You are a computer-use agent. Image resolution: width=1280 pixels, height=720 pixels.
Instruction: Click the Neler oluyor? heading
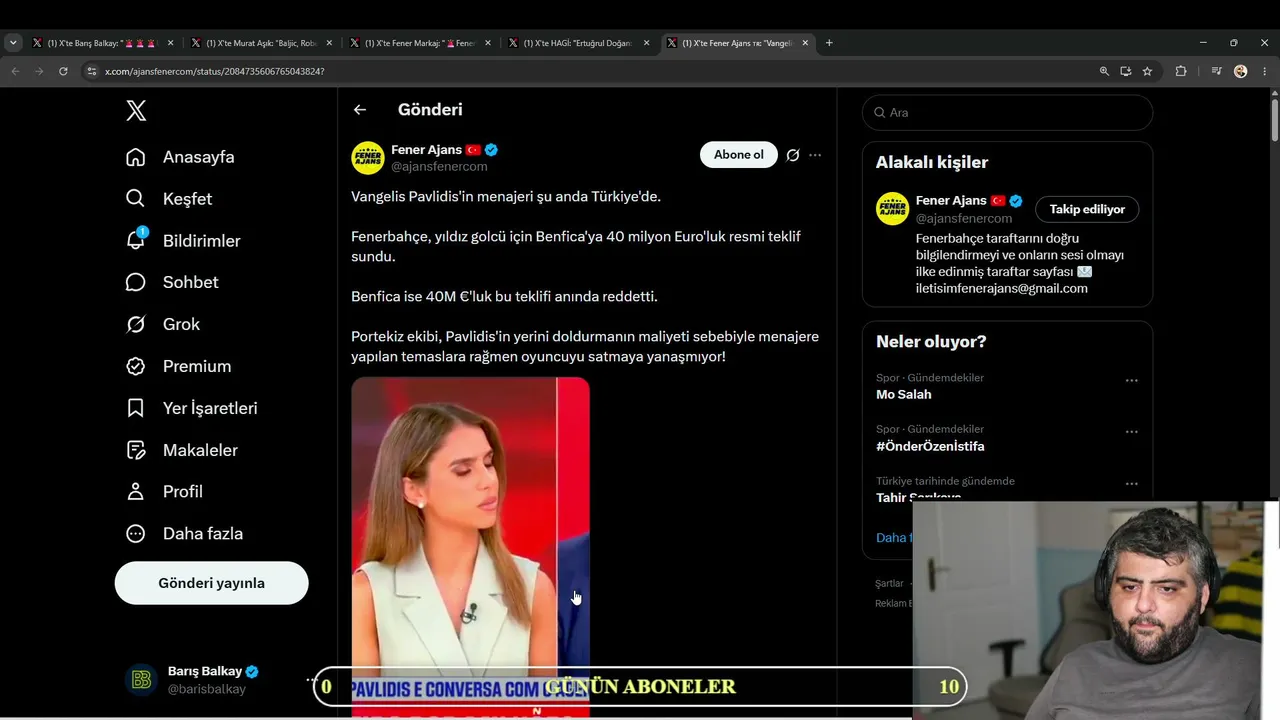[x=931, y=342]
